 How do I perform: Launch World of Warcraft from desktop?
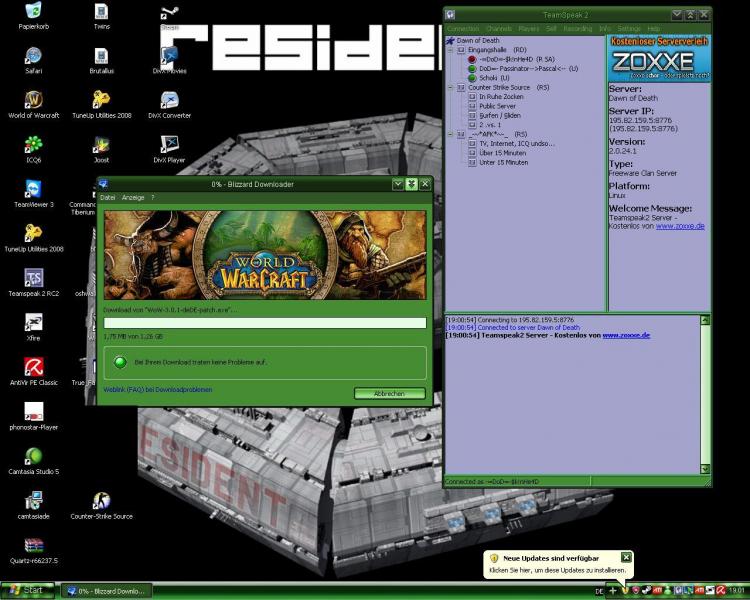(33, 105)
